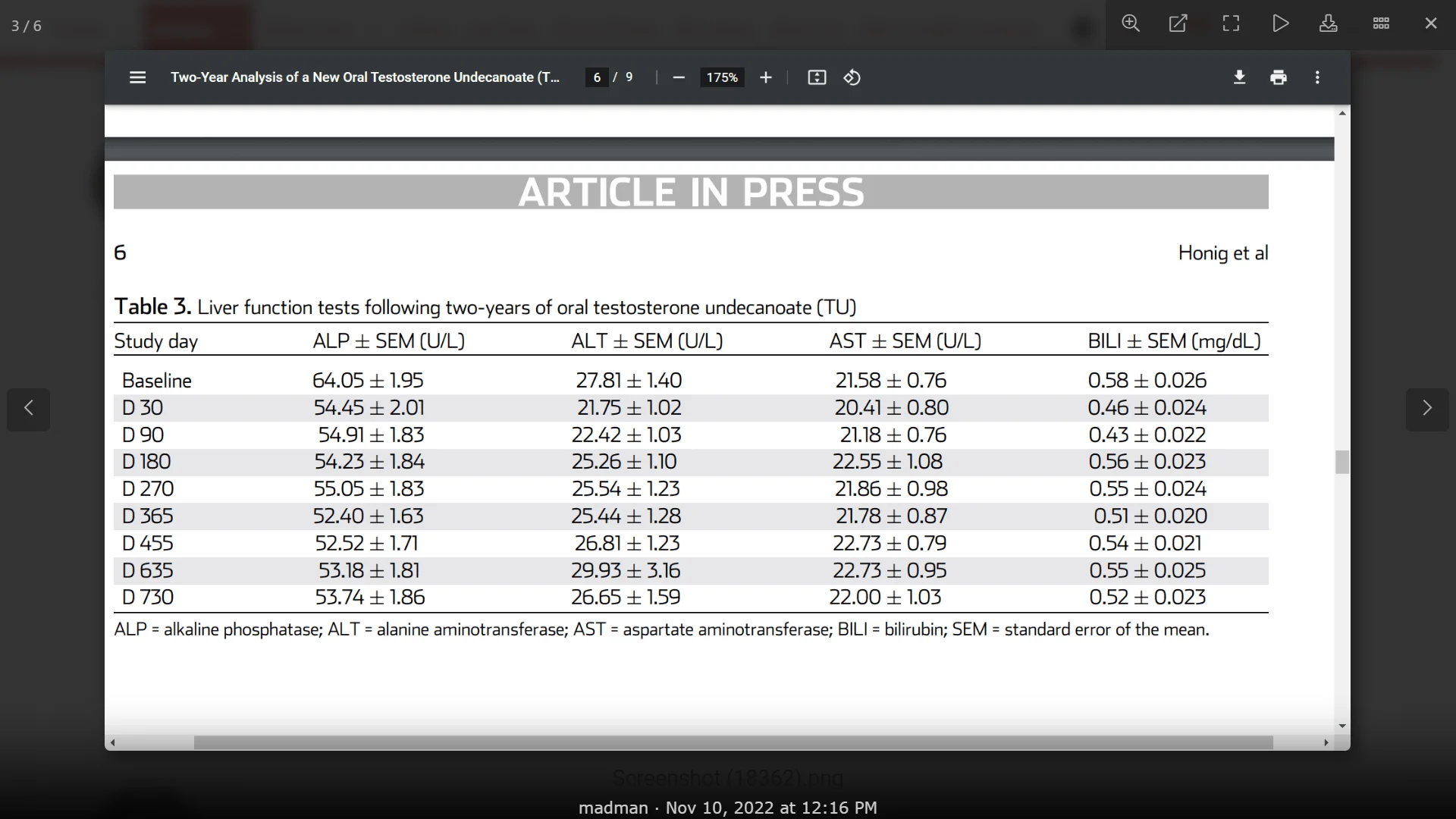The width and height of the screenshot is (1456, 819).
Task: Open the PDF sidebar hamburger menu
Action: pyautogui.click(x=137, y=77)
